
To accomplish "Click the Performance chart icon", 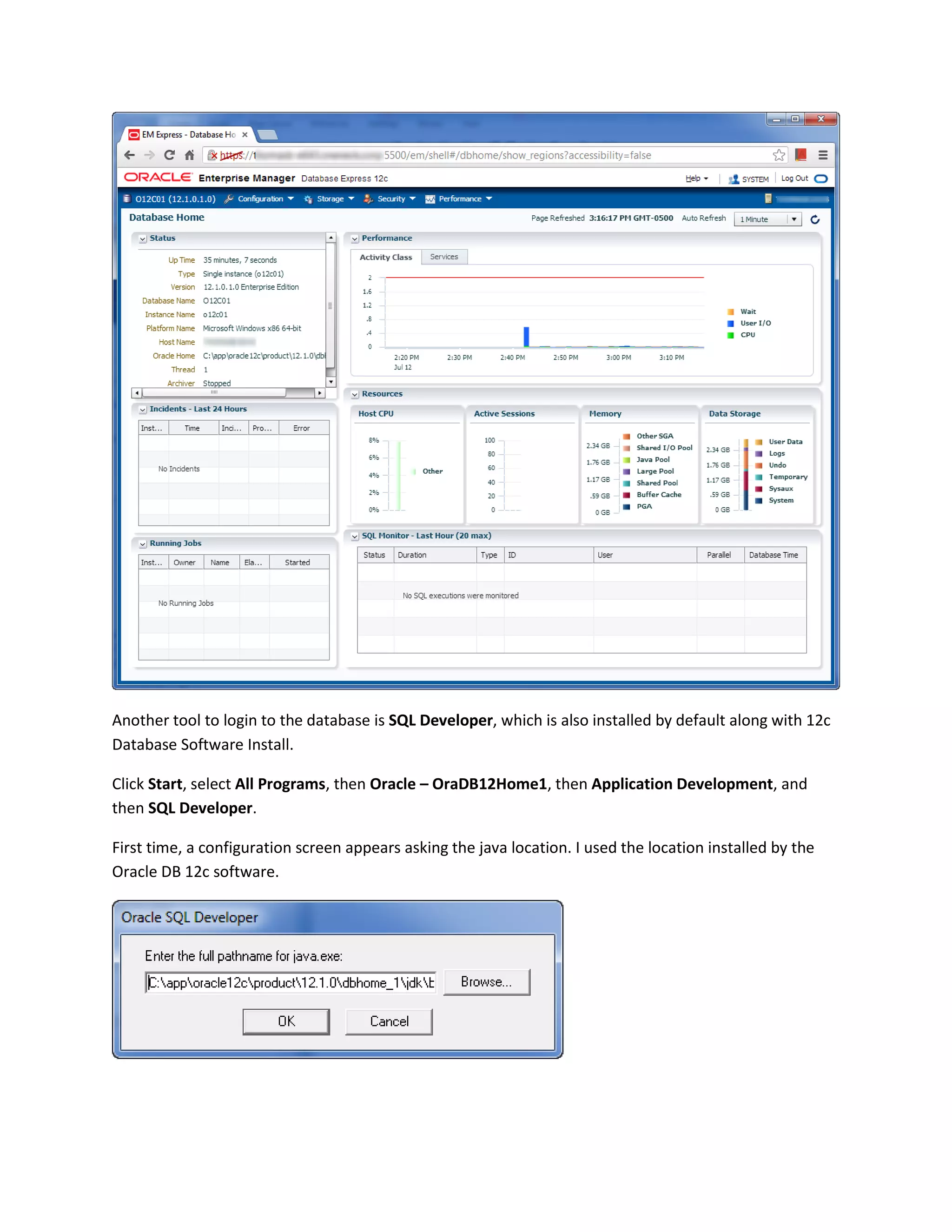I will tap(430, 199).
